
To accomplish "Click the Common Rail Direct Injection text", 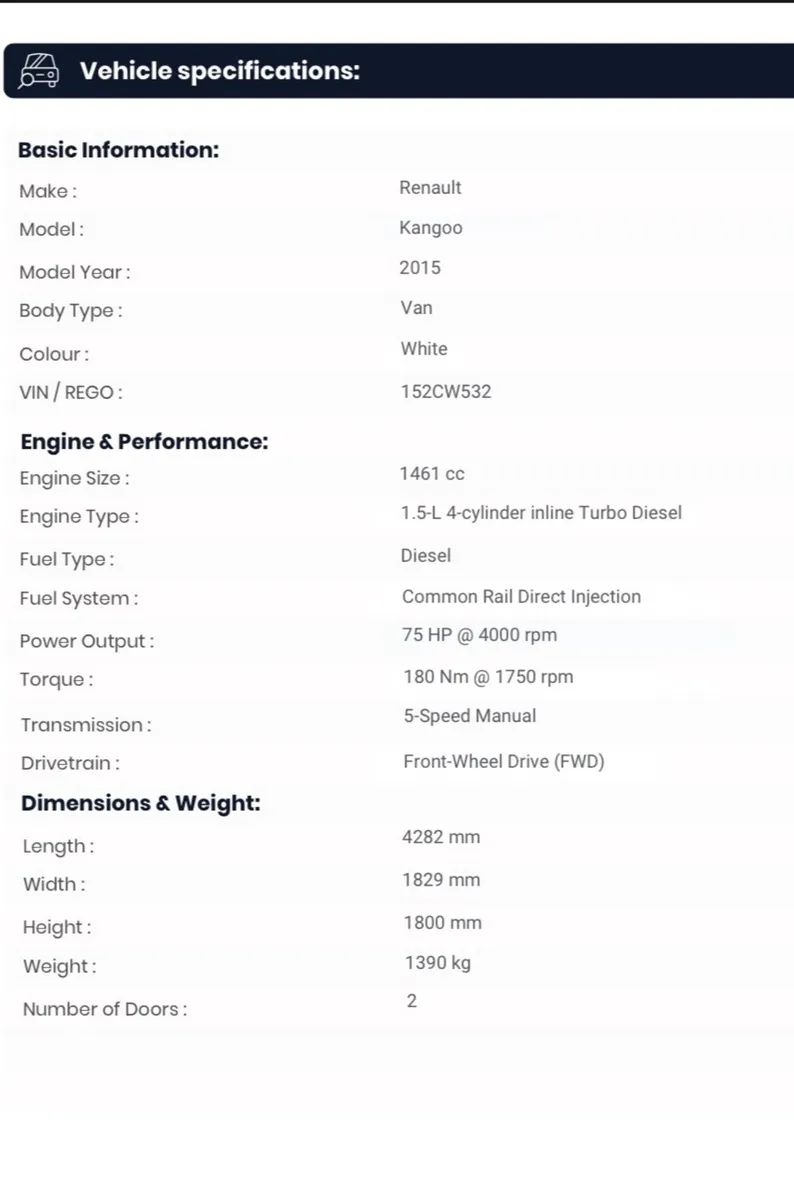I will click(521, 597).
